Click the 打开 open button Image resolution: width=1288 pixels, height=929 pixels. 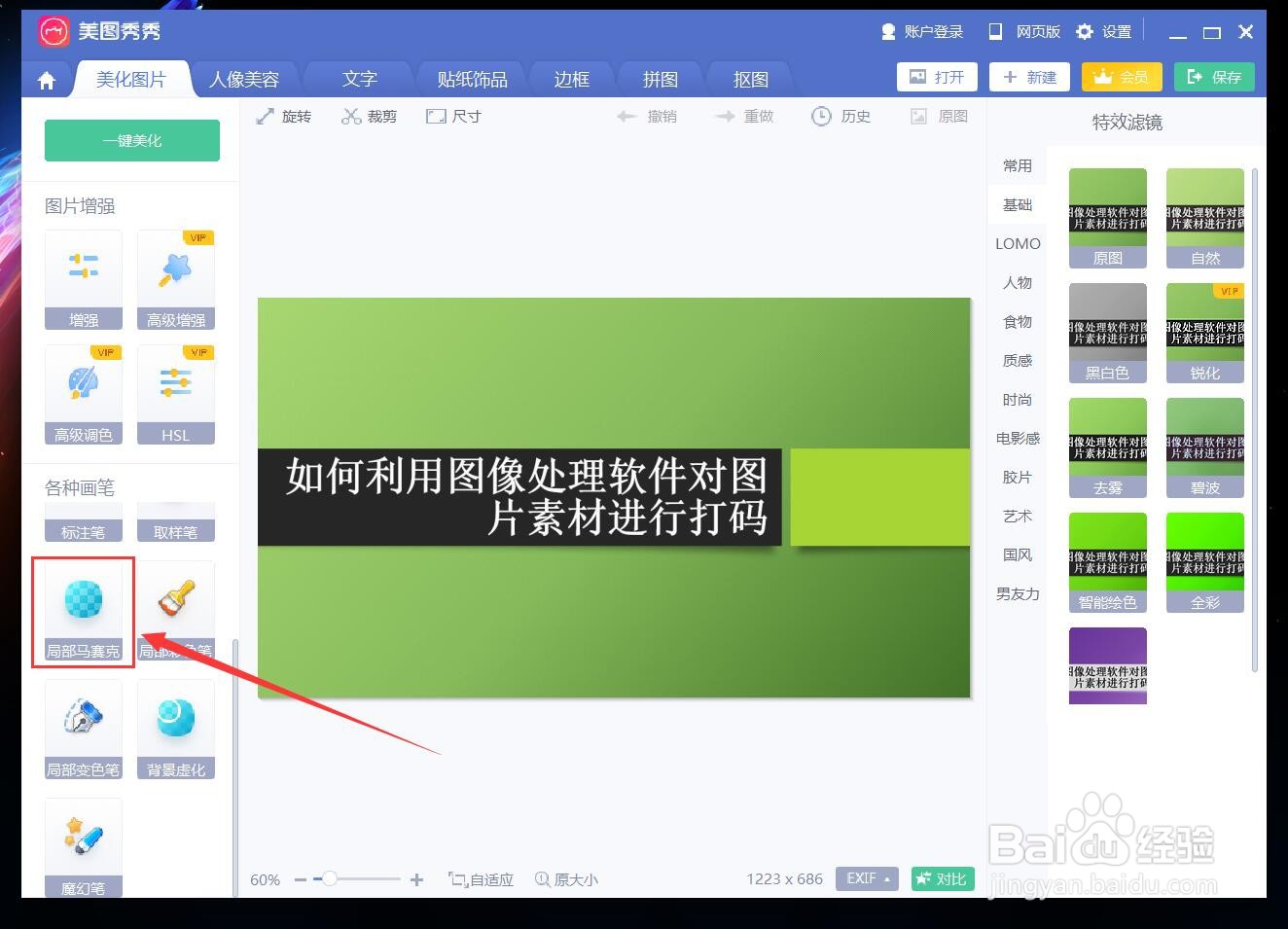coord(937,77)
